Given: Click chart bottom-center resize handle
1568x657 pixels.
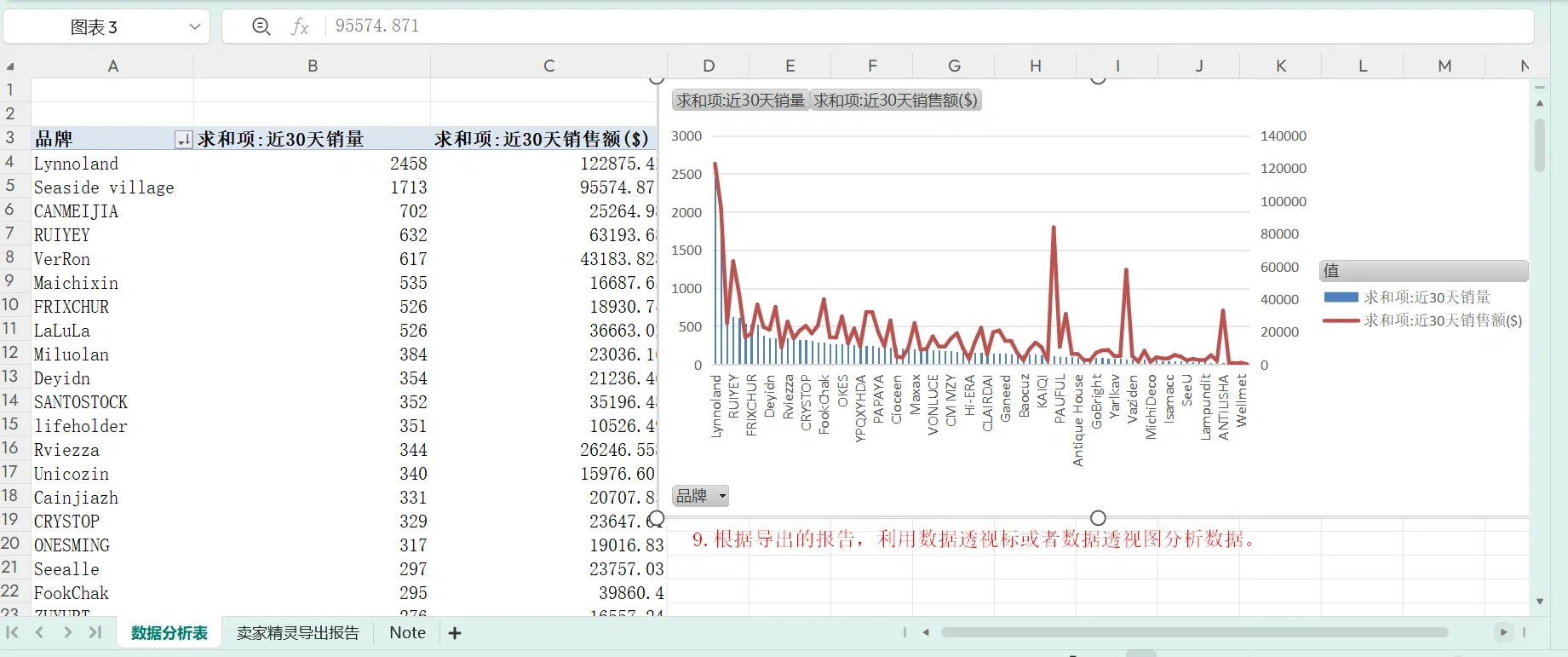Looking at the screenshot, I should tap(1098, 518).
